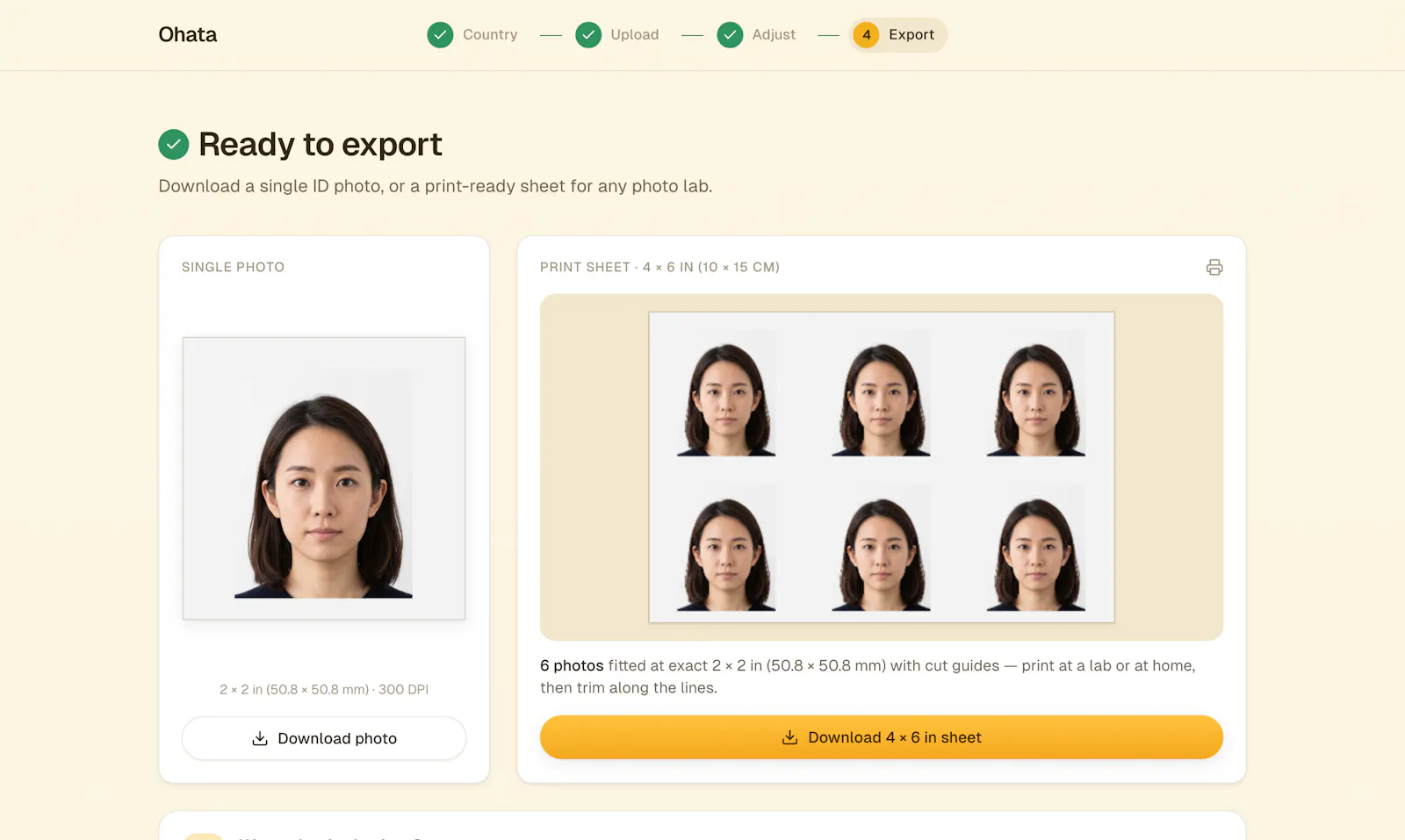Viewport: 1405px width, 840px height.
Task: Click the '6 photos fitted at exact' description
Action: (x=868, y=677)
